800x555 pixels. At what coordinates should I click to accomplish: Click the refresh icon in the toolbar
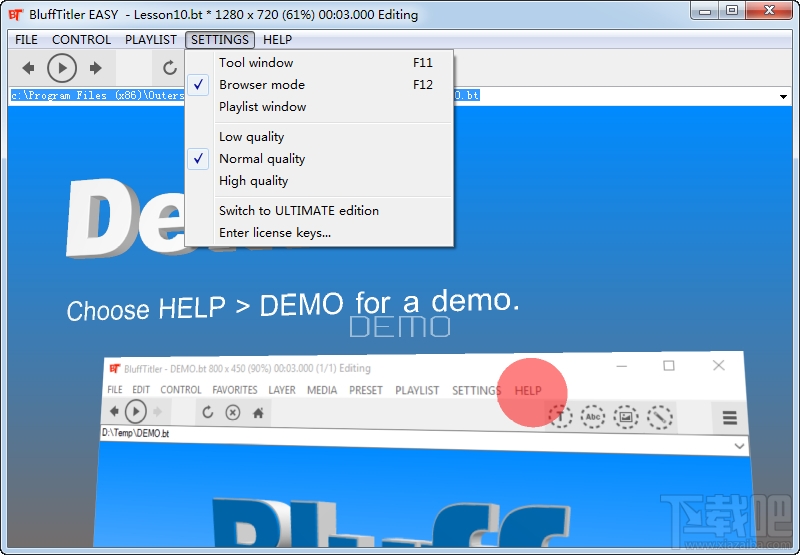coord(170,68)
